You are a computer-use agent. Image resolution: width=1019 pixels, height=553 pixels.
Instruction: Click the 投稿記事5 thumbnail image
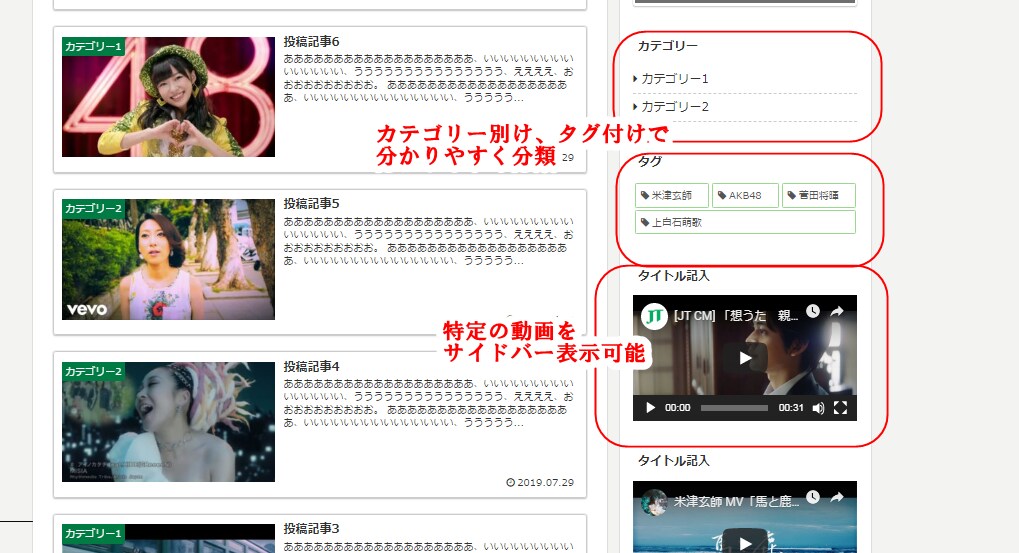168,259
